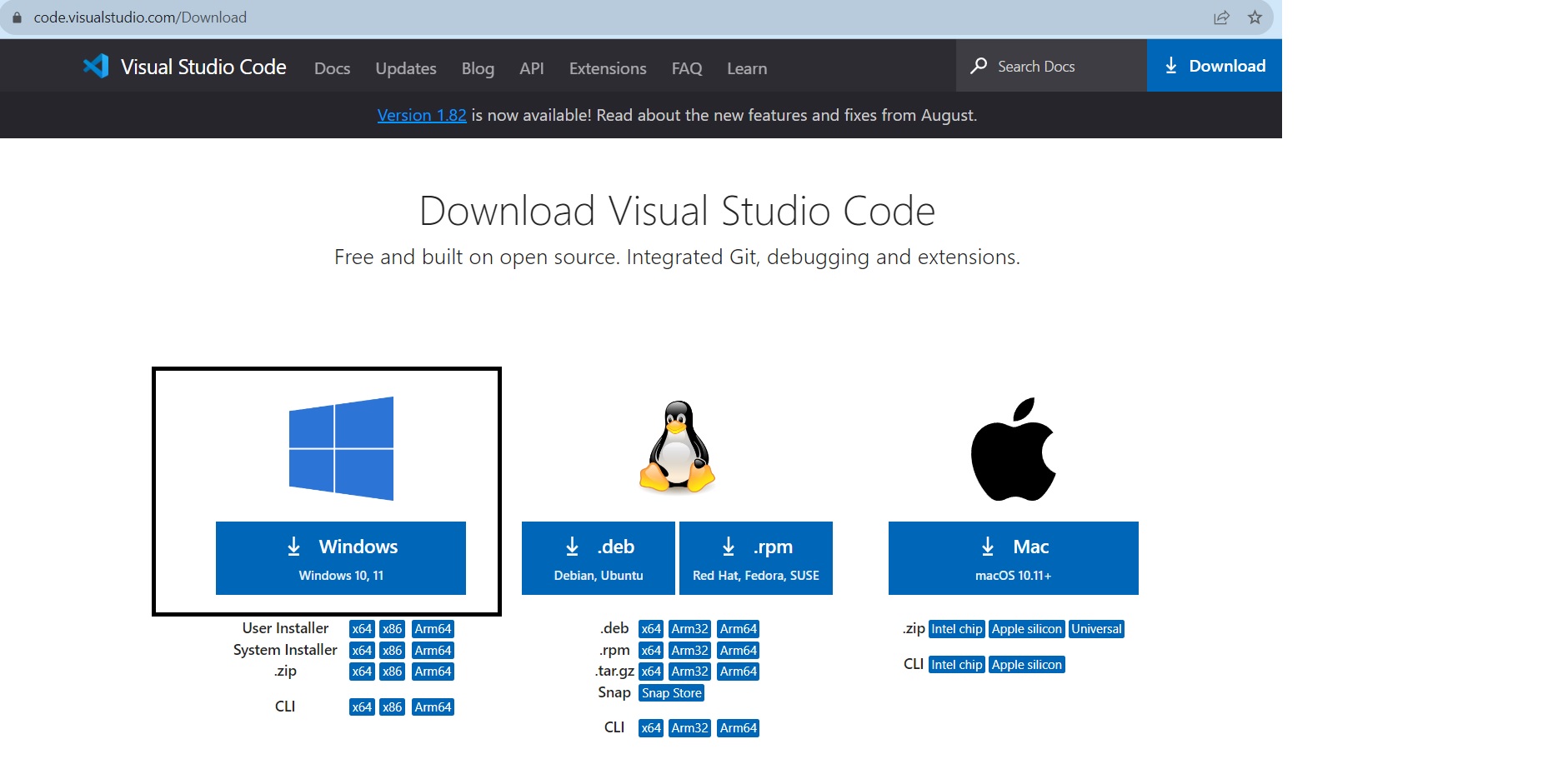Select Arm64 for Linux CLI
The image size is (1563, 784).
(739, 728)
